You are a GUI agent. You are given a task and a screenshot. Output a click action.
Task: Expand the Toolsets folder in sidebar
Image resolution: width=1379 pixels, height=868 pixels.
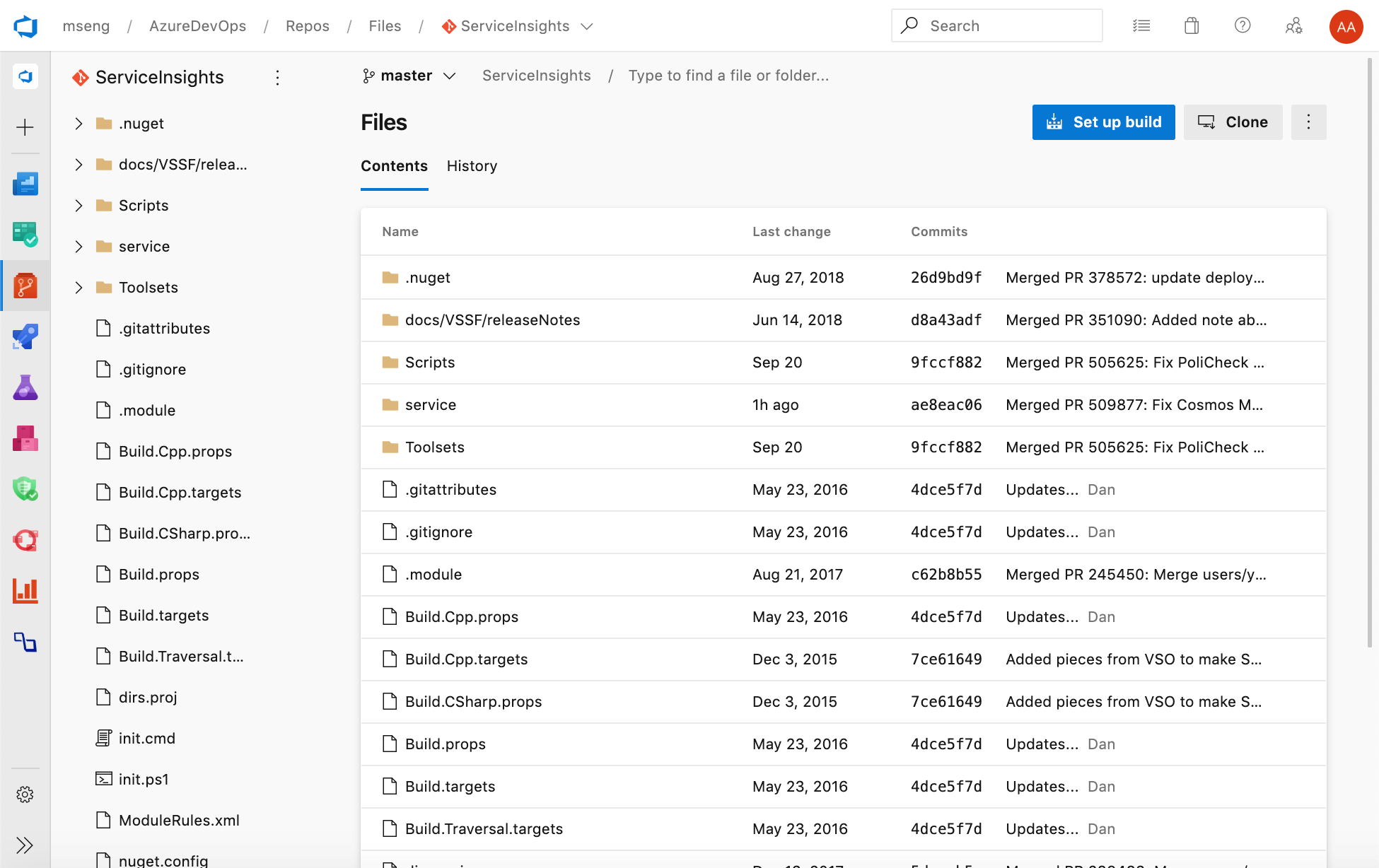[78, 287]
